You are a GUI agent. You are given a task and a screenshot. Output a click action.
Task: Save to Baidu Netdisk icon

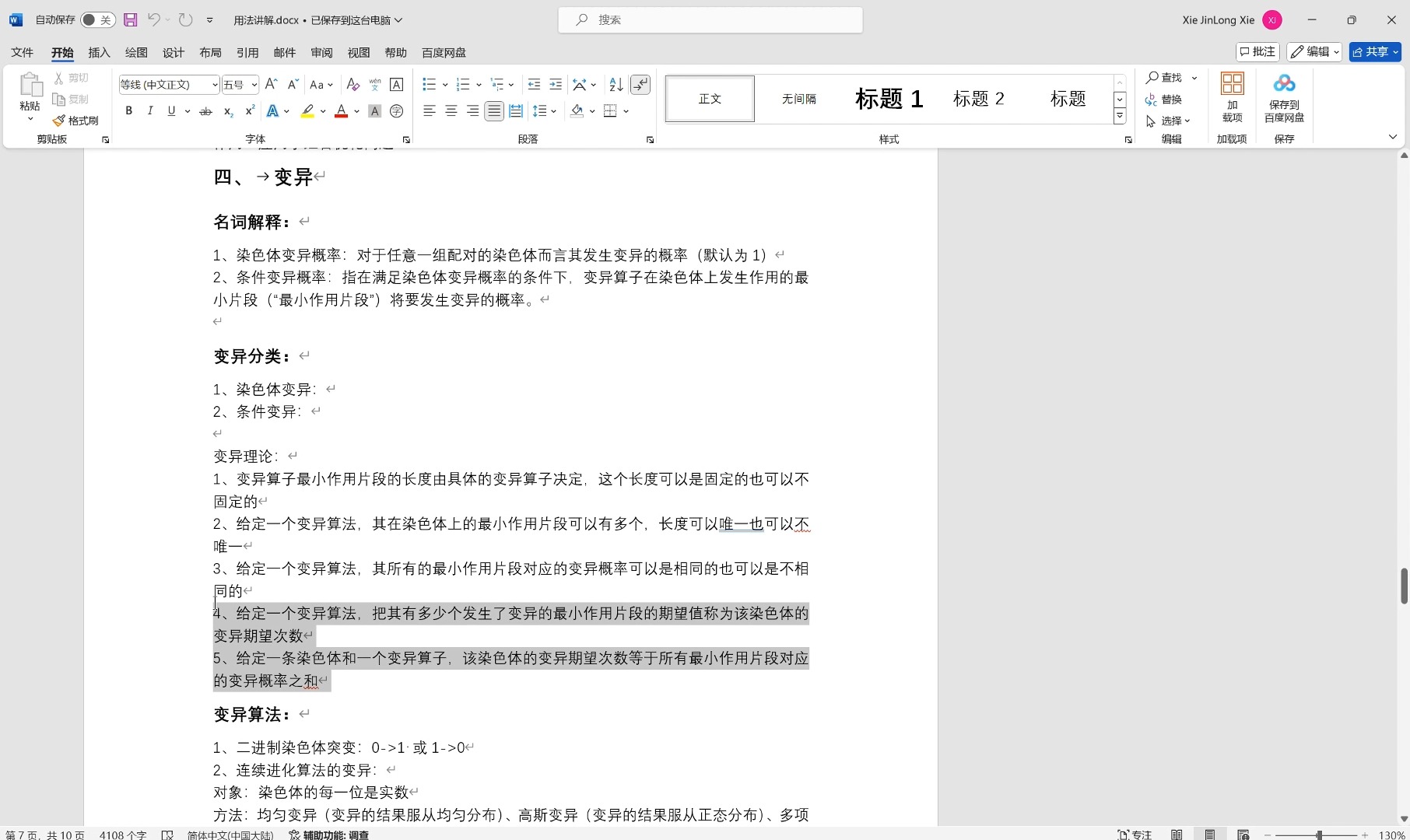(x=1284, y=97)
